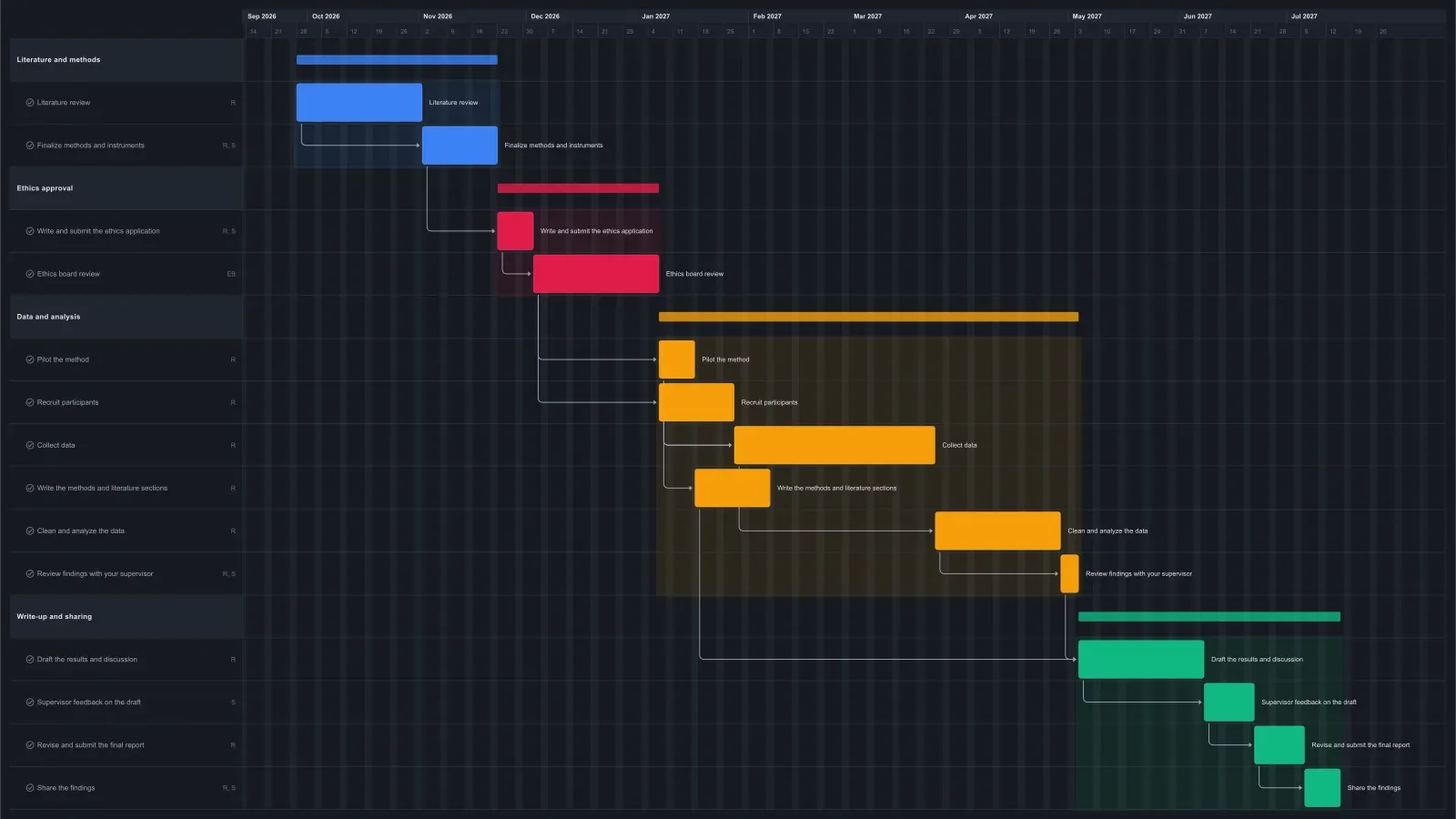Click the thin orange Data and analysis summary bar
The height and width of the screenshot is (819, 1456).
[868, 317]
